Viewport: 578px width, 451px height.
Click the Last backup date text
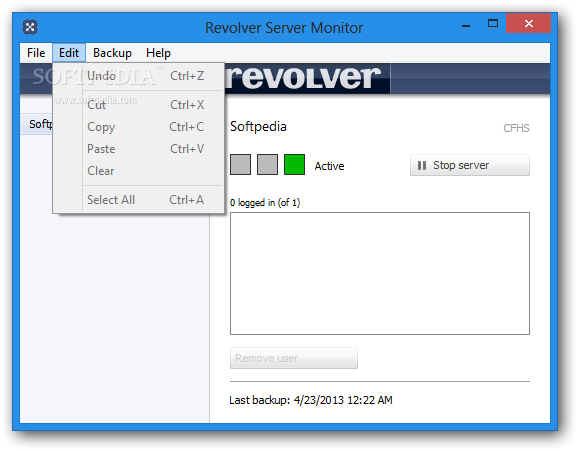[x=311, y=400]
